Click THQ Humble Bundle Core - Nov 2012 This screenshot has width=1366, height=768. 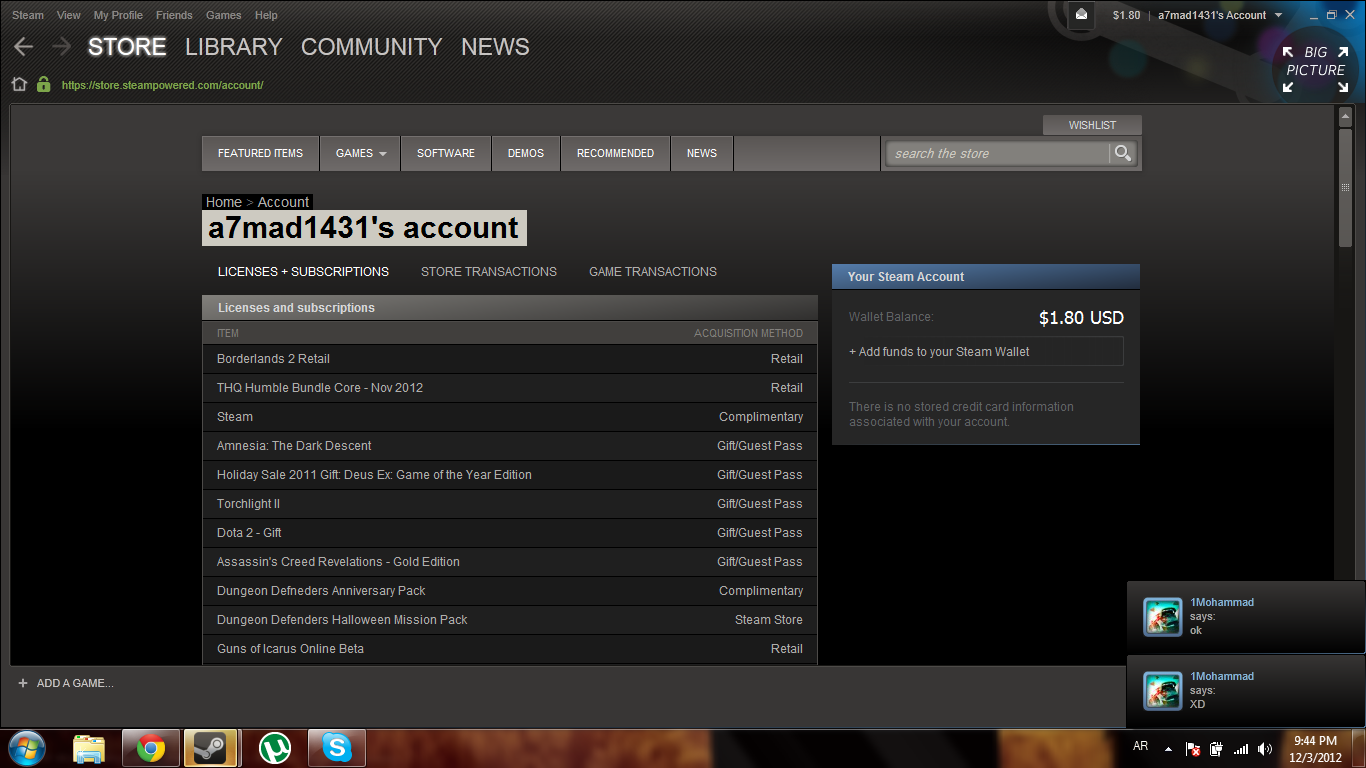coord(320,388)
